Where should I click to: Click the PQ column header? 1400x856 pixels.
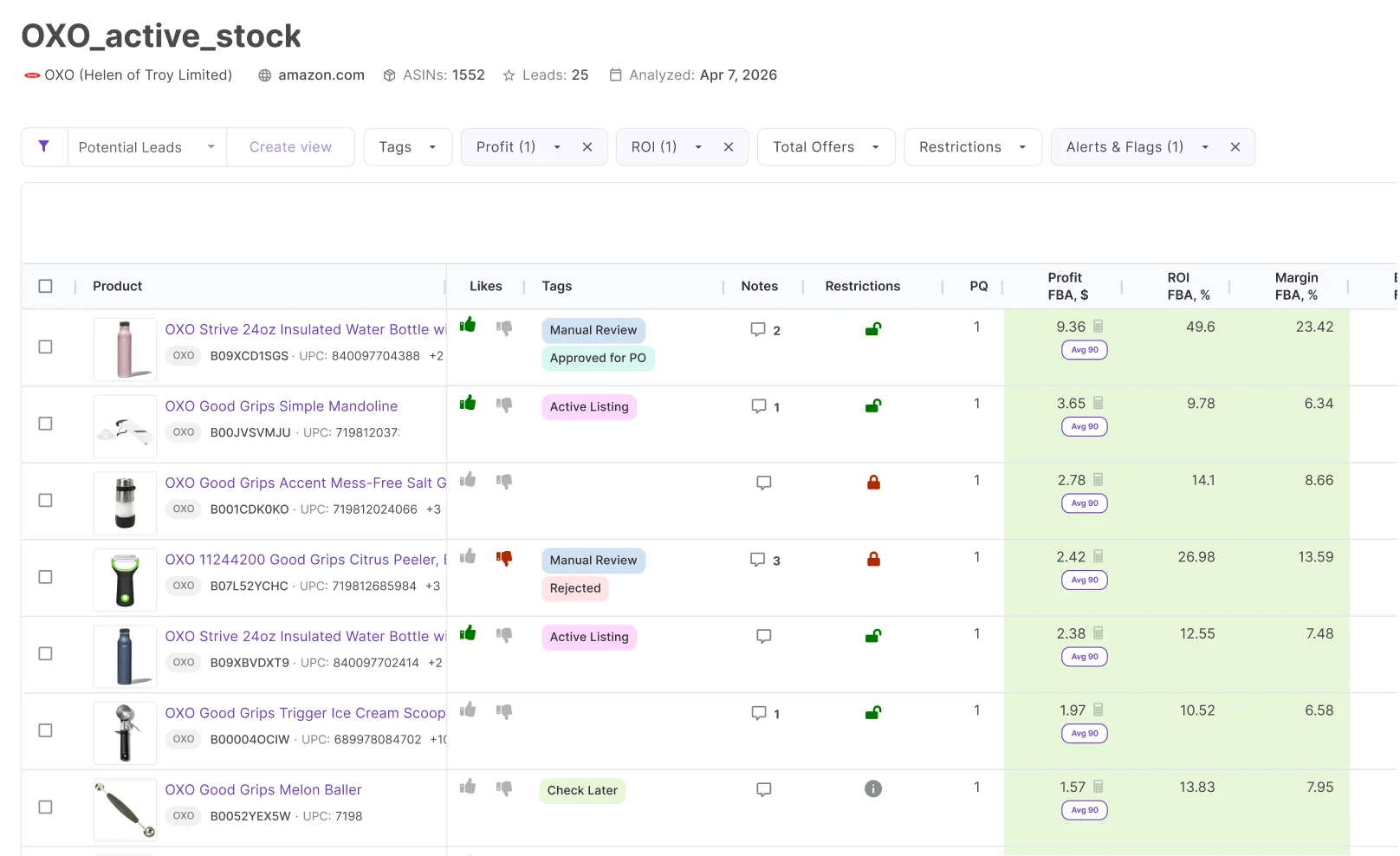click(978, 286)
